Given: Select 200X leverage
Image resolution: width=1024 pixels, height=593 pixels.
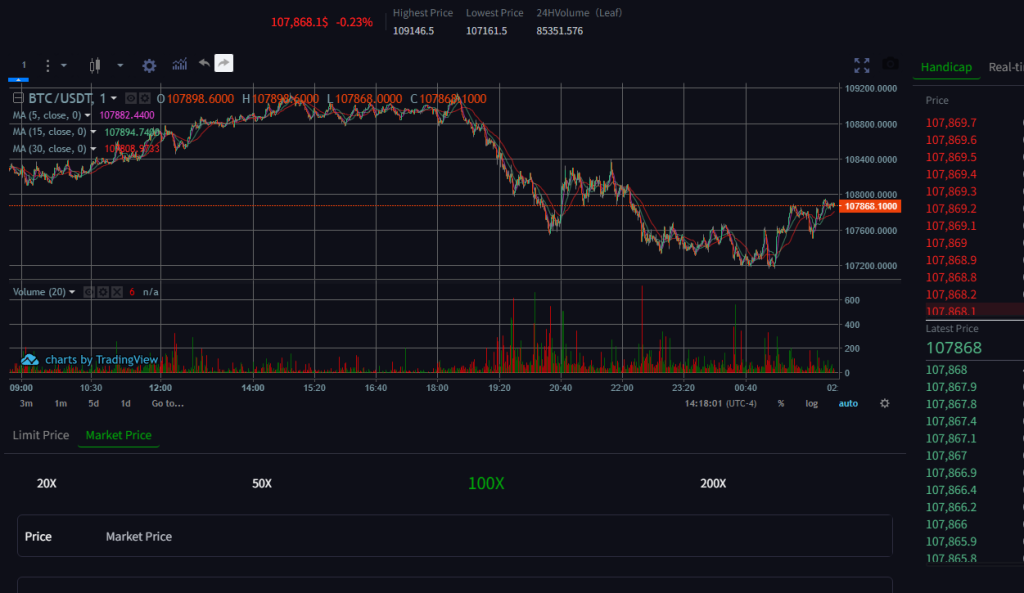Looking at the screenshot, I should point(713,483).
